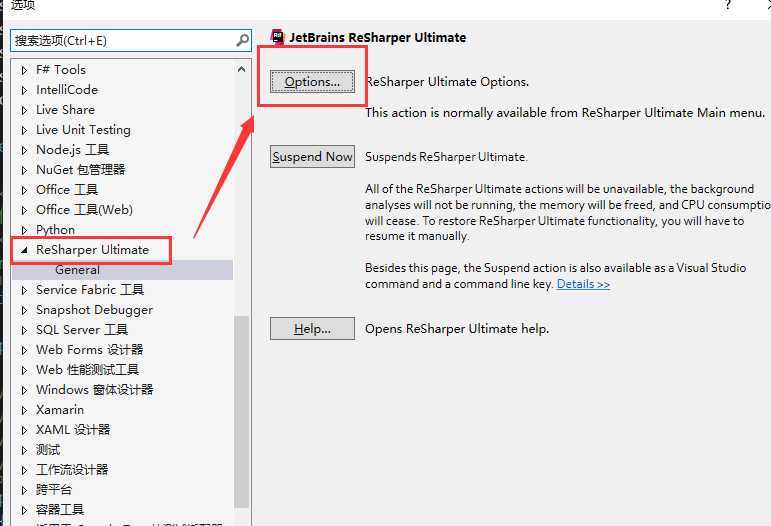Select General under ReSharper Ultimate
771x526 pixels.
tap(77, 270)
